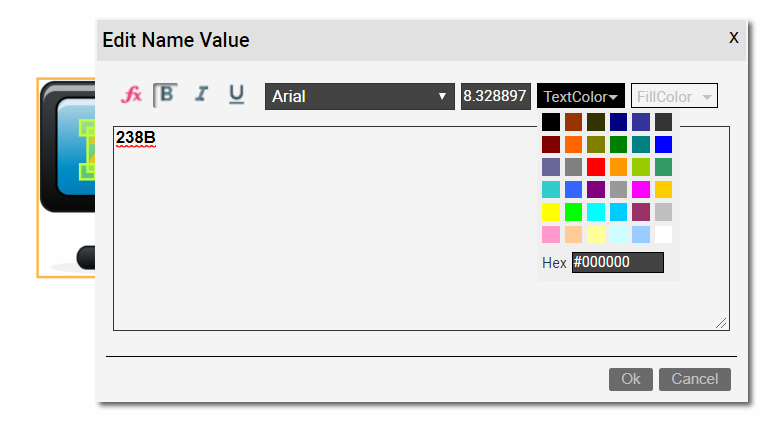This screenshot has height=425, width=768.
Task: Choose the yellow color swatch
Action: click(x=551, y=212)
